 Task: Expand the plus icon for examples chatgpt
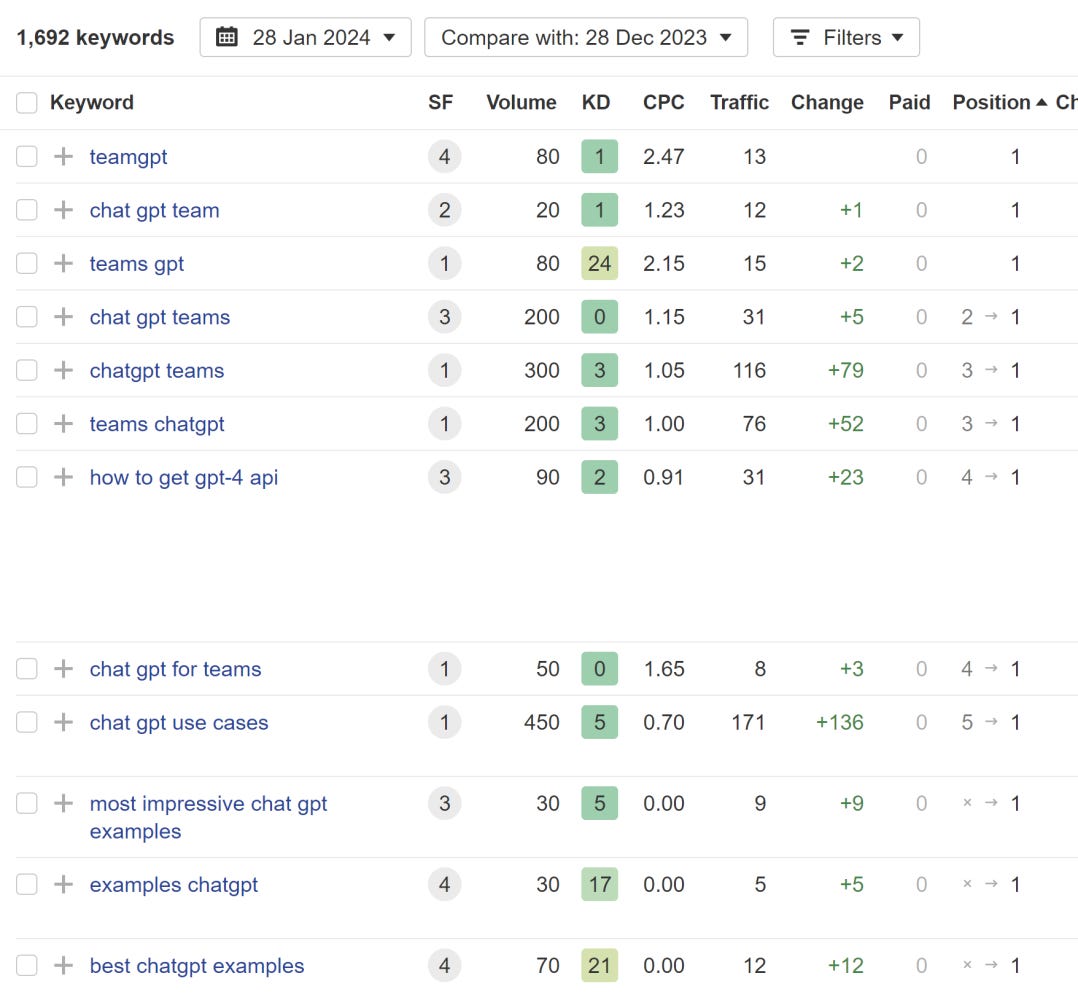(x=63, y=885)
